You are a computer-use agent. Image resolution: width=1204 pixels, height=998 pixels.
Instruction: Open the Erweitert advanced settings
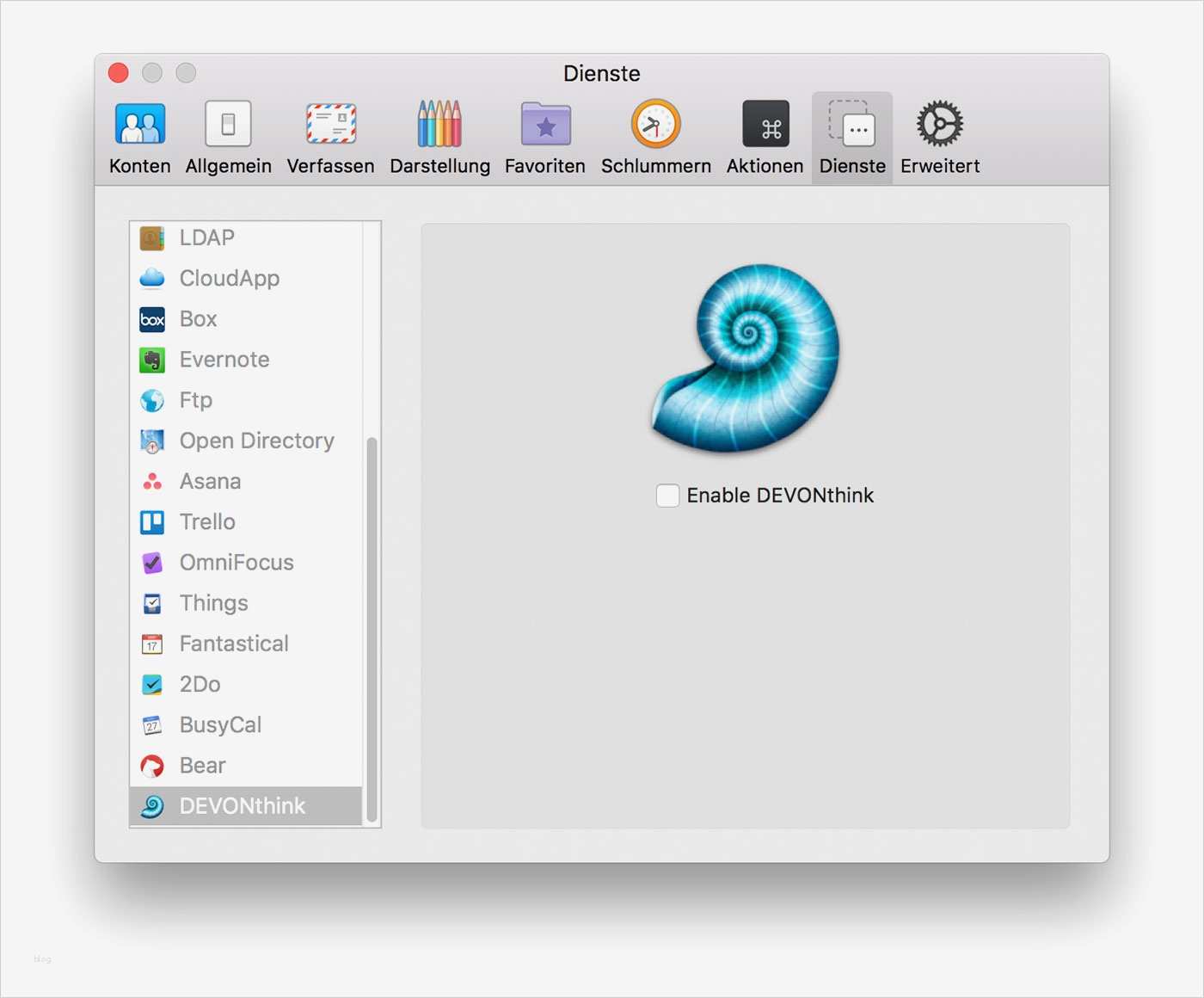(x=938, y=136)
